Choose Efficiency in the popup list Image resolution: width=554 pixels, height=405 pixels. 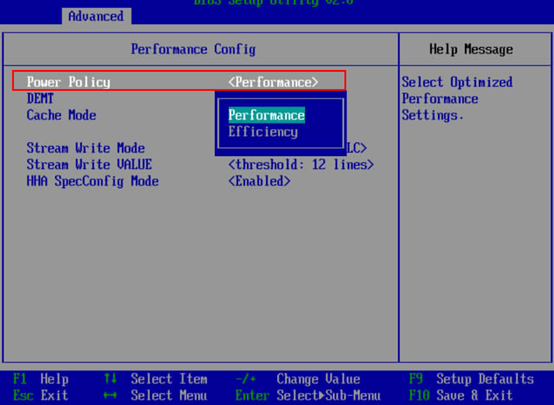(263, 132)
